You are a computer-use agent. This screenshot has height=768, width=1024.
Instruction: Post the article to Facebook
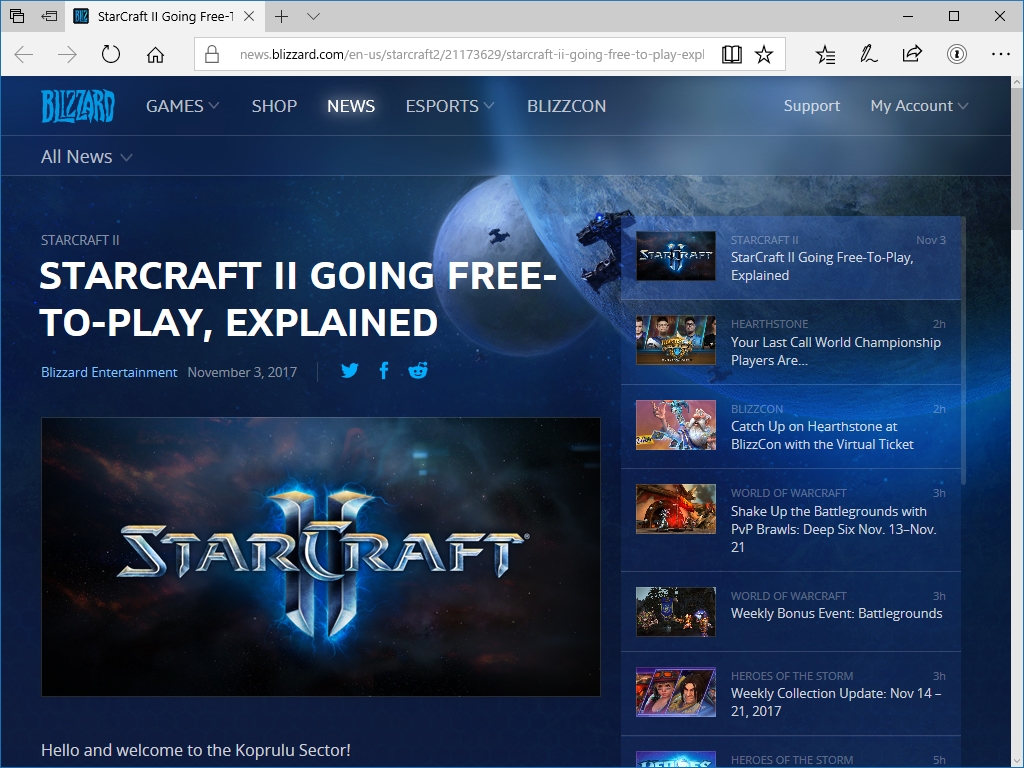[383, 370]
